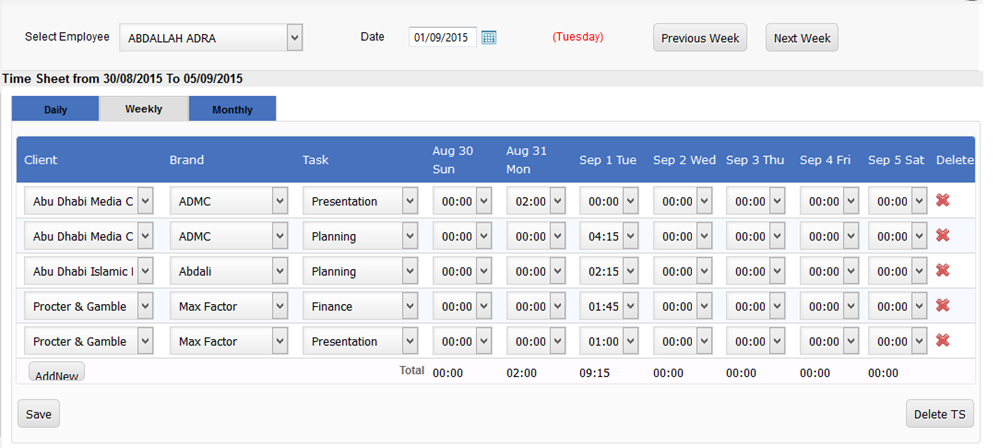Expand the Aug 31 Mon 02:00 hours dropdown

click(536, 201)
